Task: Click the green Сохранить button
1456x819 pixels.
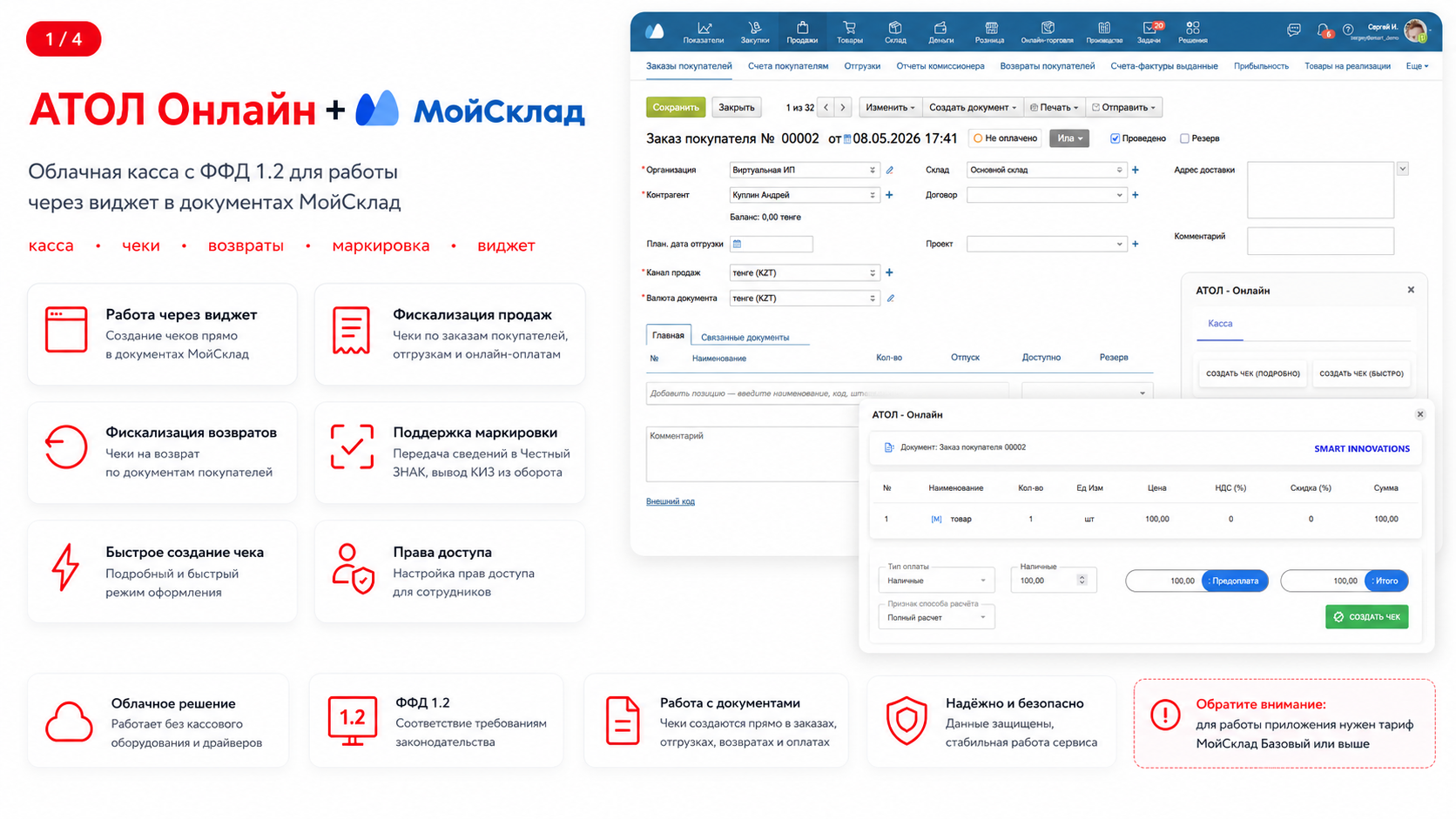Action: (676, 107)
